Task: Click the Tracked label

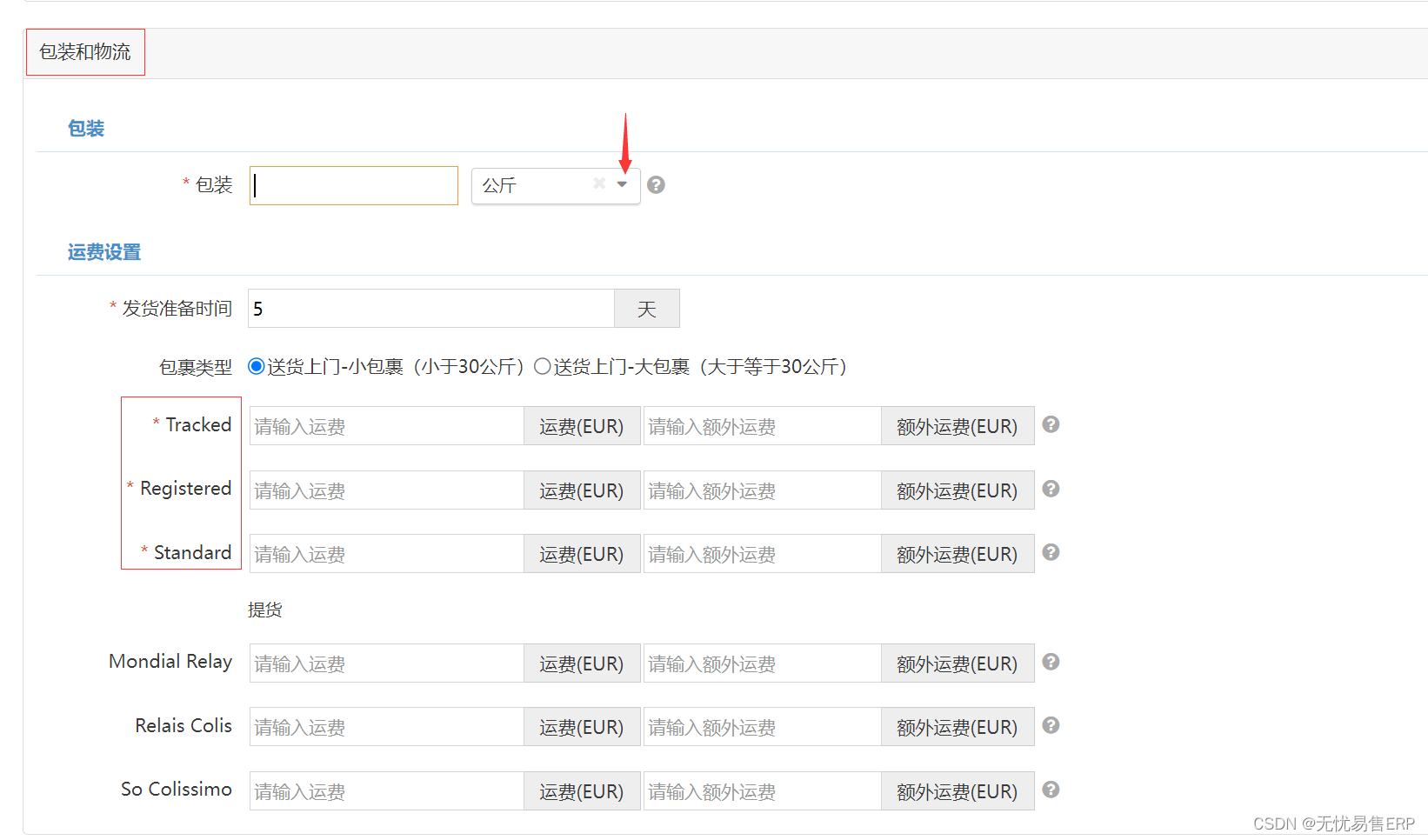Action: click(x=198, y=424)
